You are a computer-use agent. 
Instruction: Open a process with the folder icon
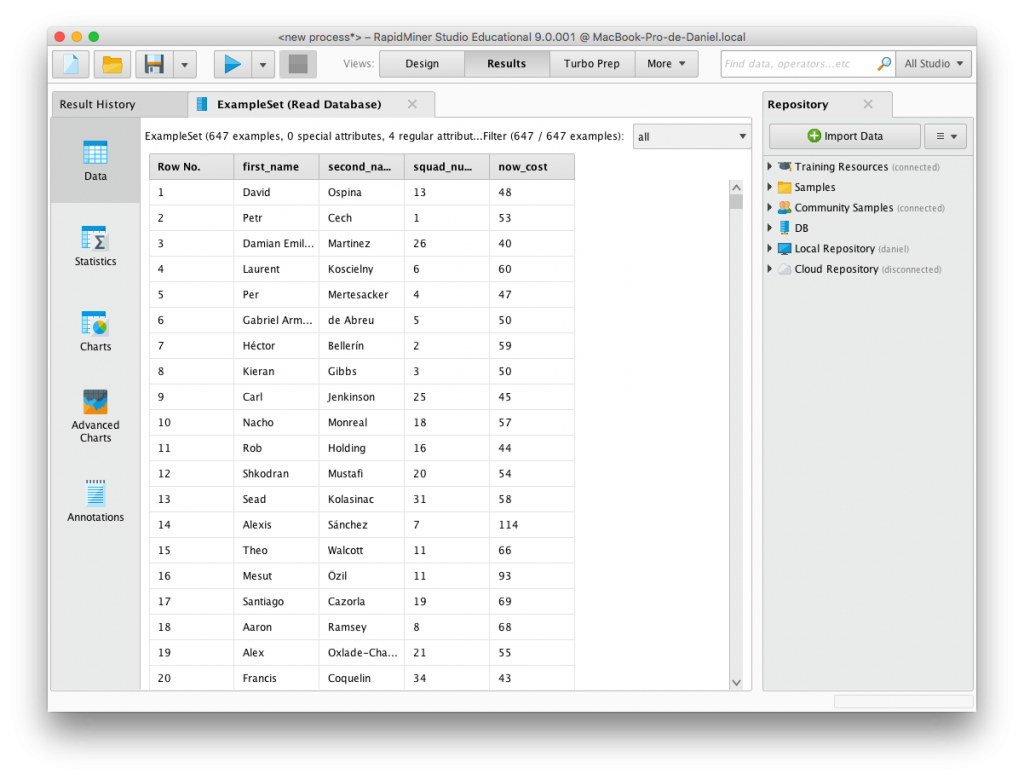click(112, 64)
